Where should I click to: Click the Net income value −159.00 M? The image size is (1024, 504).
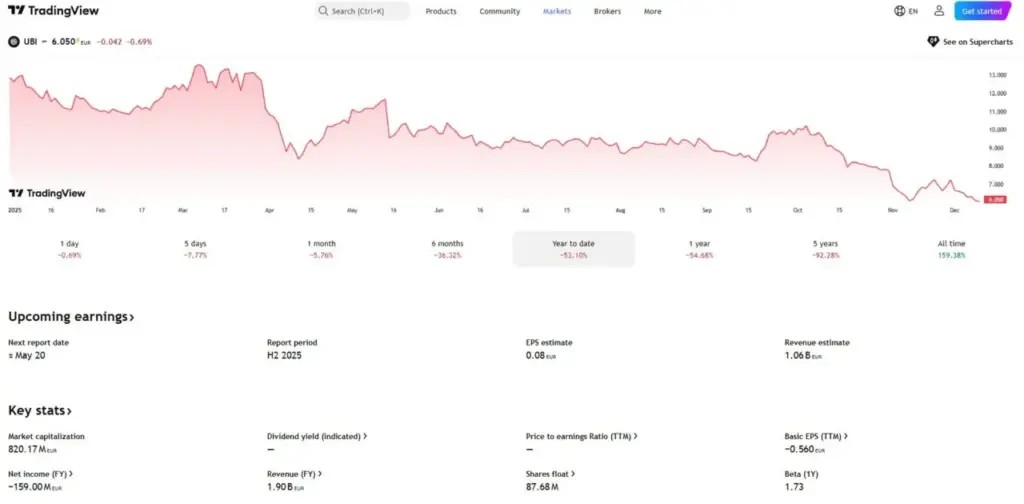[35, 487]
